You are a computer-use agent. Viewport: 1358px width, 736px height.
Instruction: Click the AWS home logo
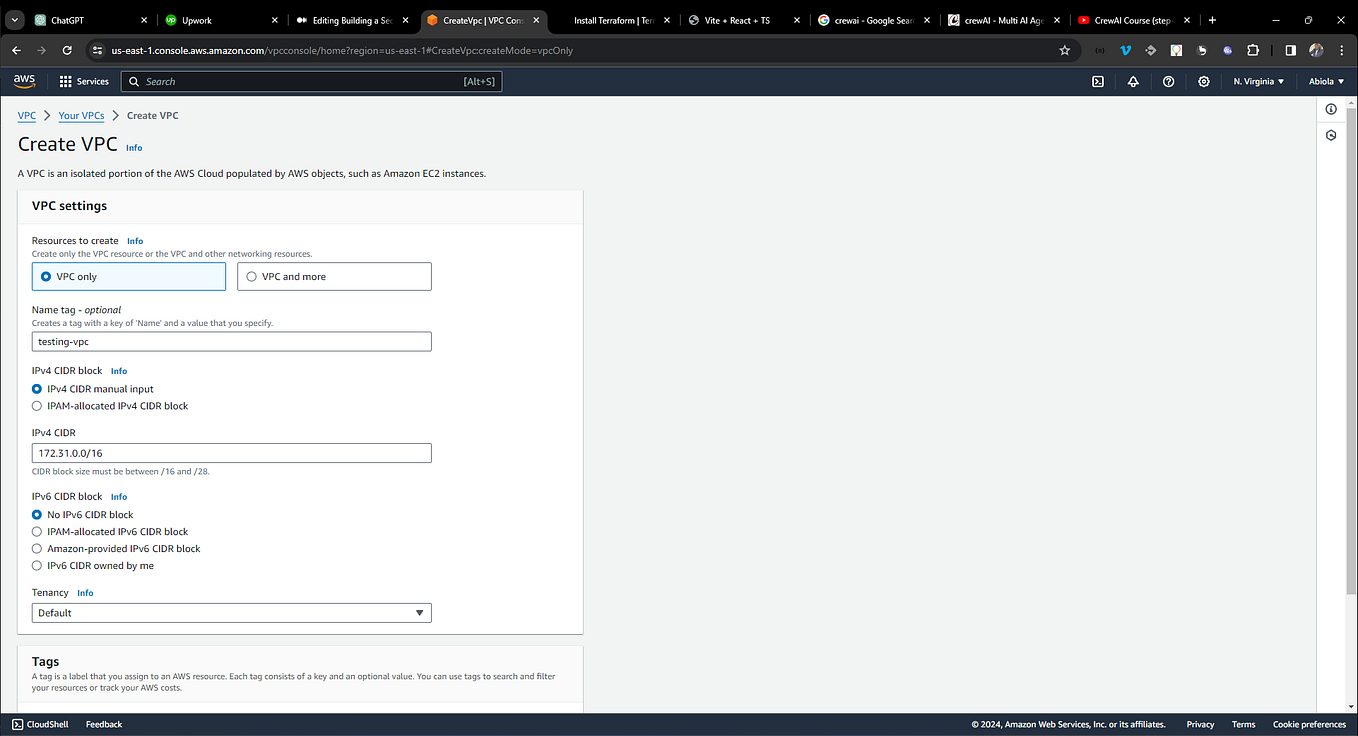[23, 81]
